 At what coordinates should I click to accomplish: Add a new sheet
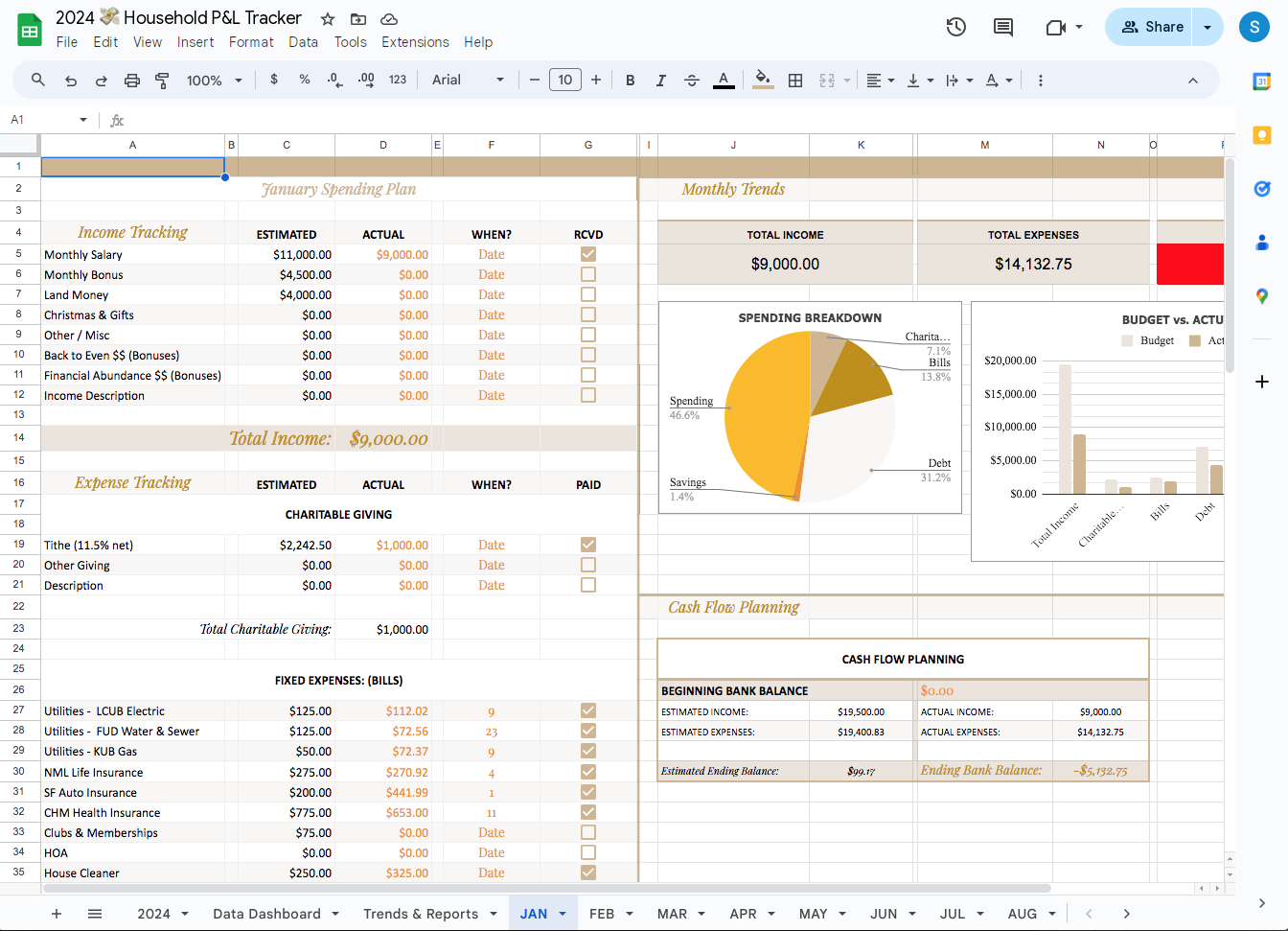point(57,914)
